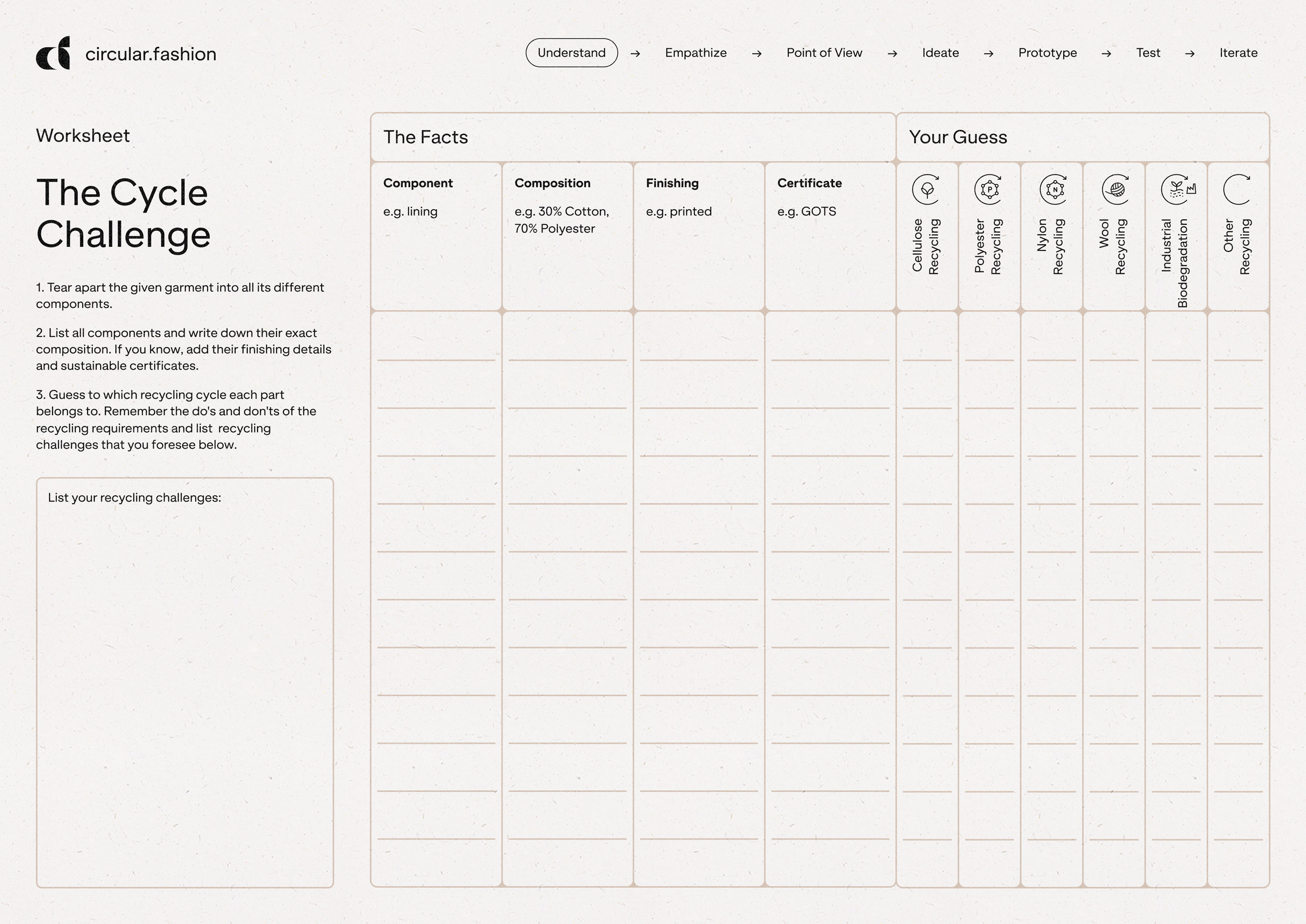
Task: Click the Polyester Recycling icon
Action: pyautogui.click(x=989, y=189)
